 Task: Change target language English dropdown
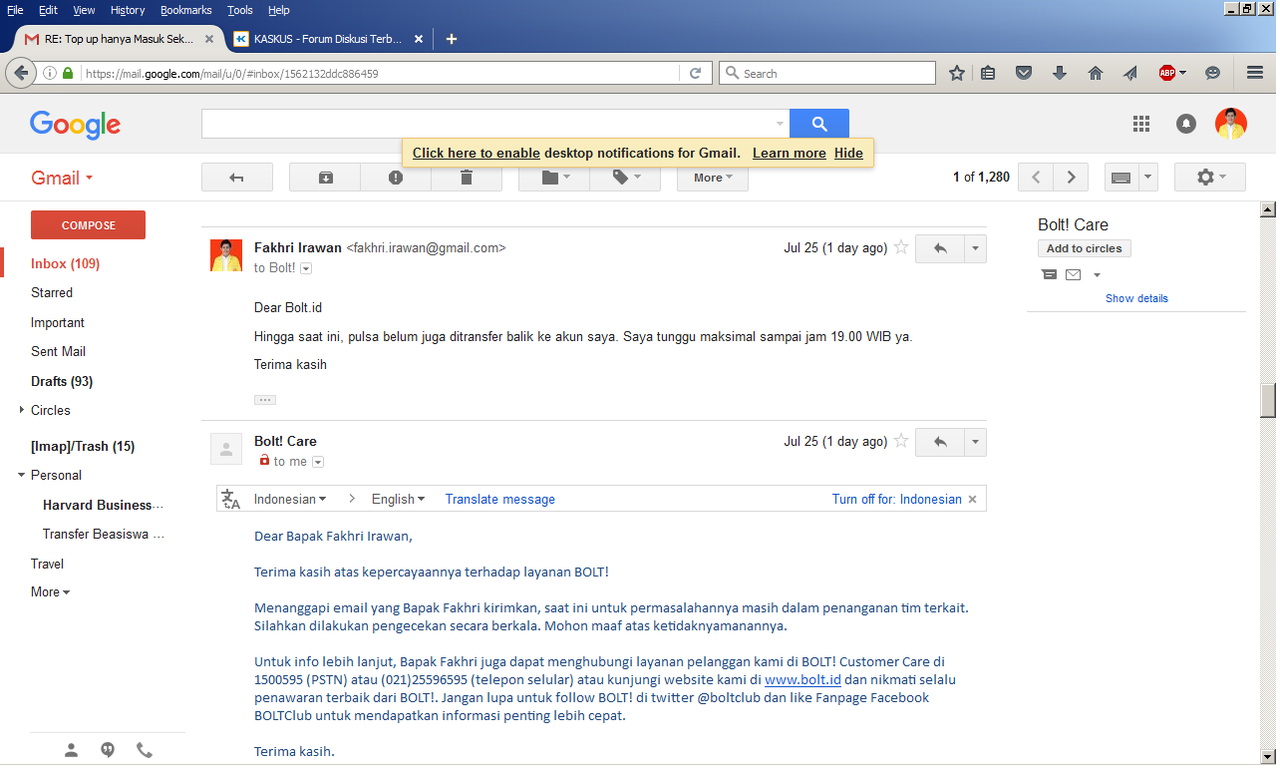398,499
